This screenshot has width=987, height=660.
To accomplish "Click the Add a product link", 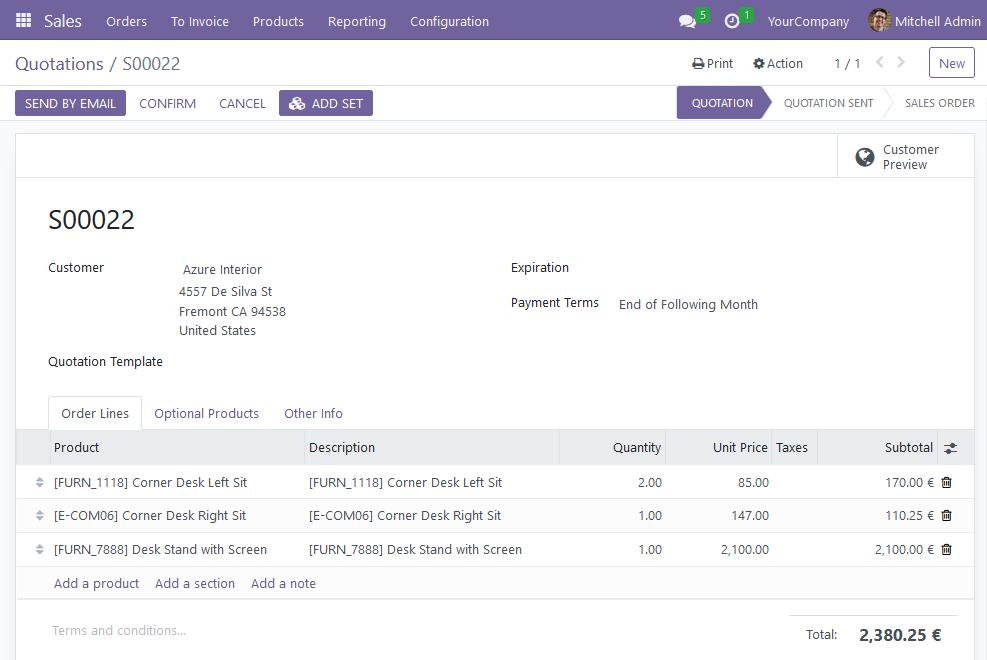I will [x=96, y=583].
